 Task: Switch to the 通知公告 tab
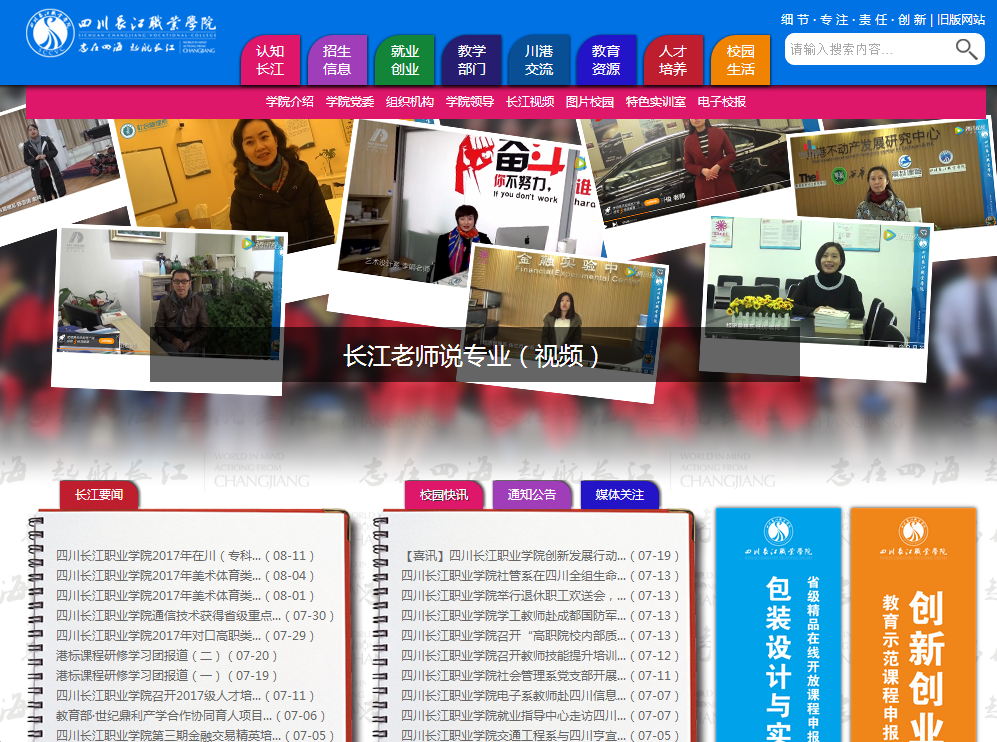(x=532, y=495)
